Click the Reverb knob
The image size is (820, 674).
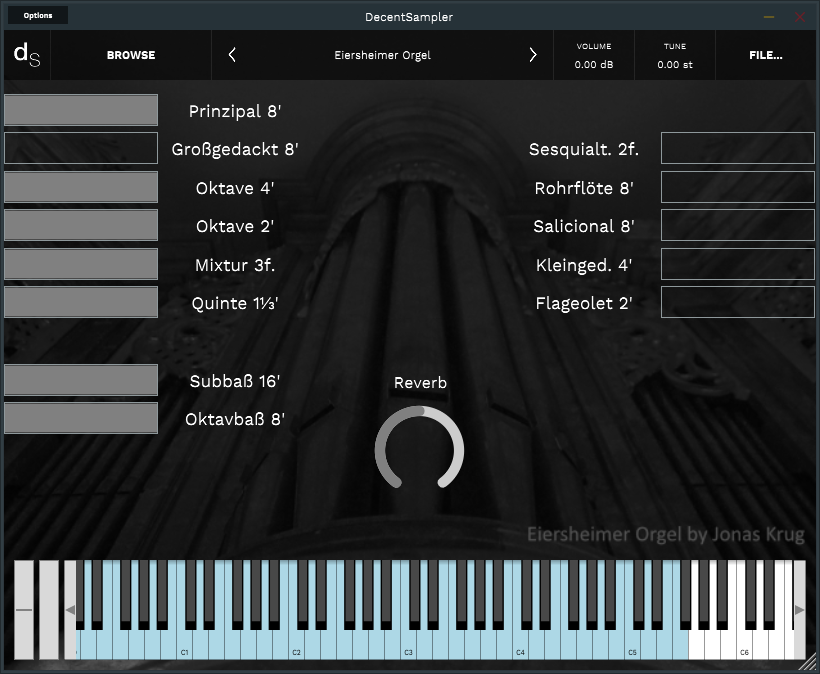point(419,449)
